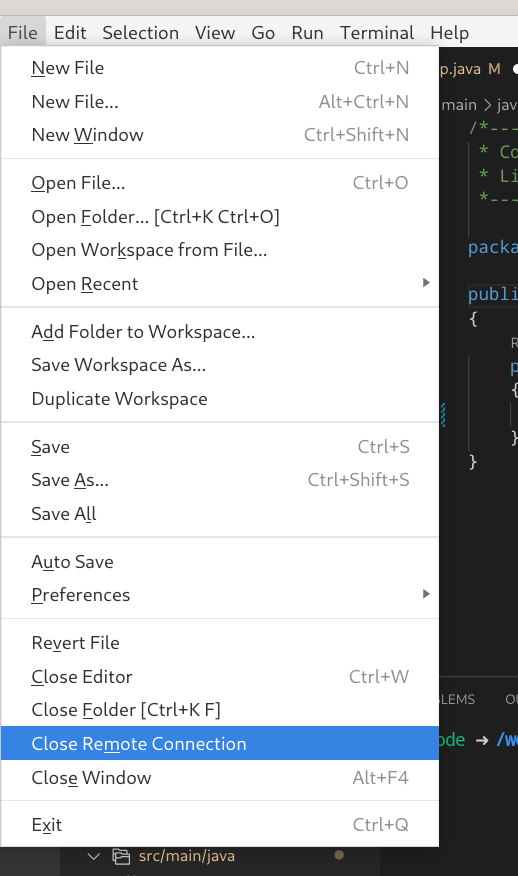518x876 pixels.
Task: Expand the Preferences submenu arrow
Action: (x=426, y=594)
